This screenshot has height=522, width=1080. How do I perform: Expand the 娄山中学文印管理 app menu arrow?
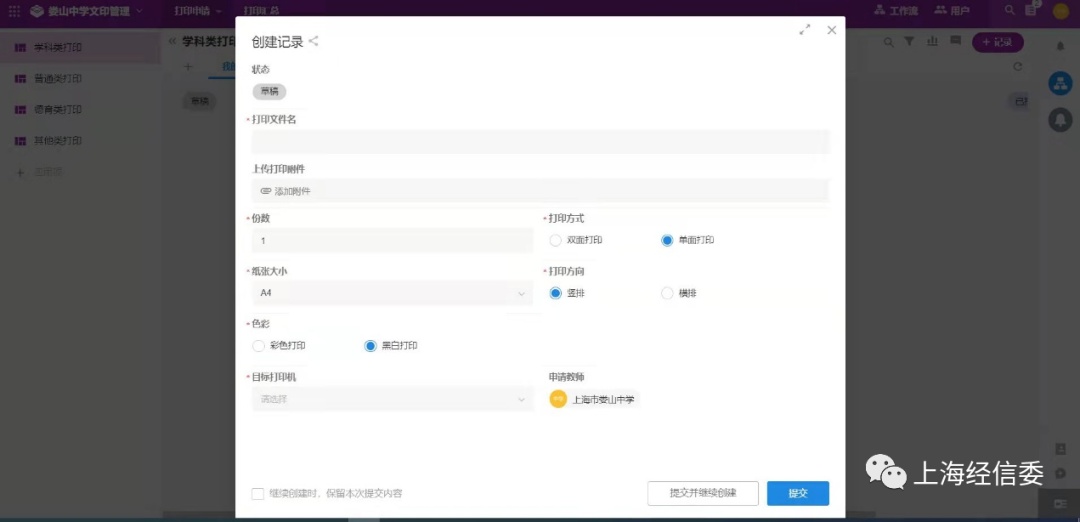(x=140, y=11)
